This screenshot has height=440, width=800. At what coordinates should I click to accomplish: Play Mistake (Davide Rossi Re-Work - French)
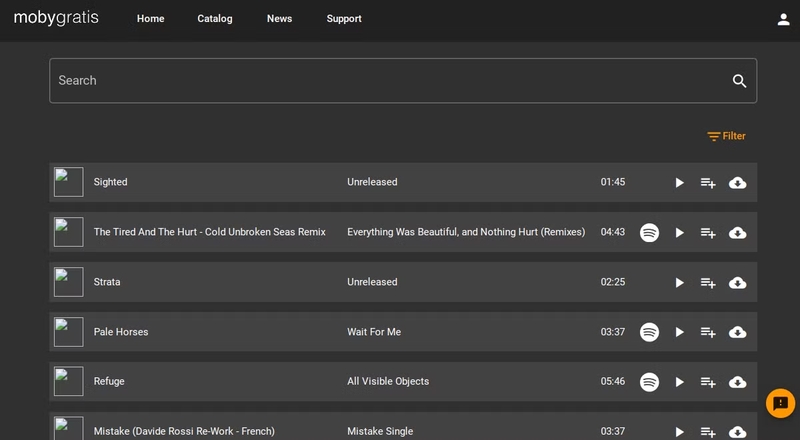[679, 432]
